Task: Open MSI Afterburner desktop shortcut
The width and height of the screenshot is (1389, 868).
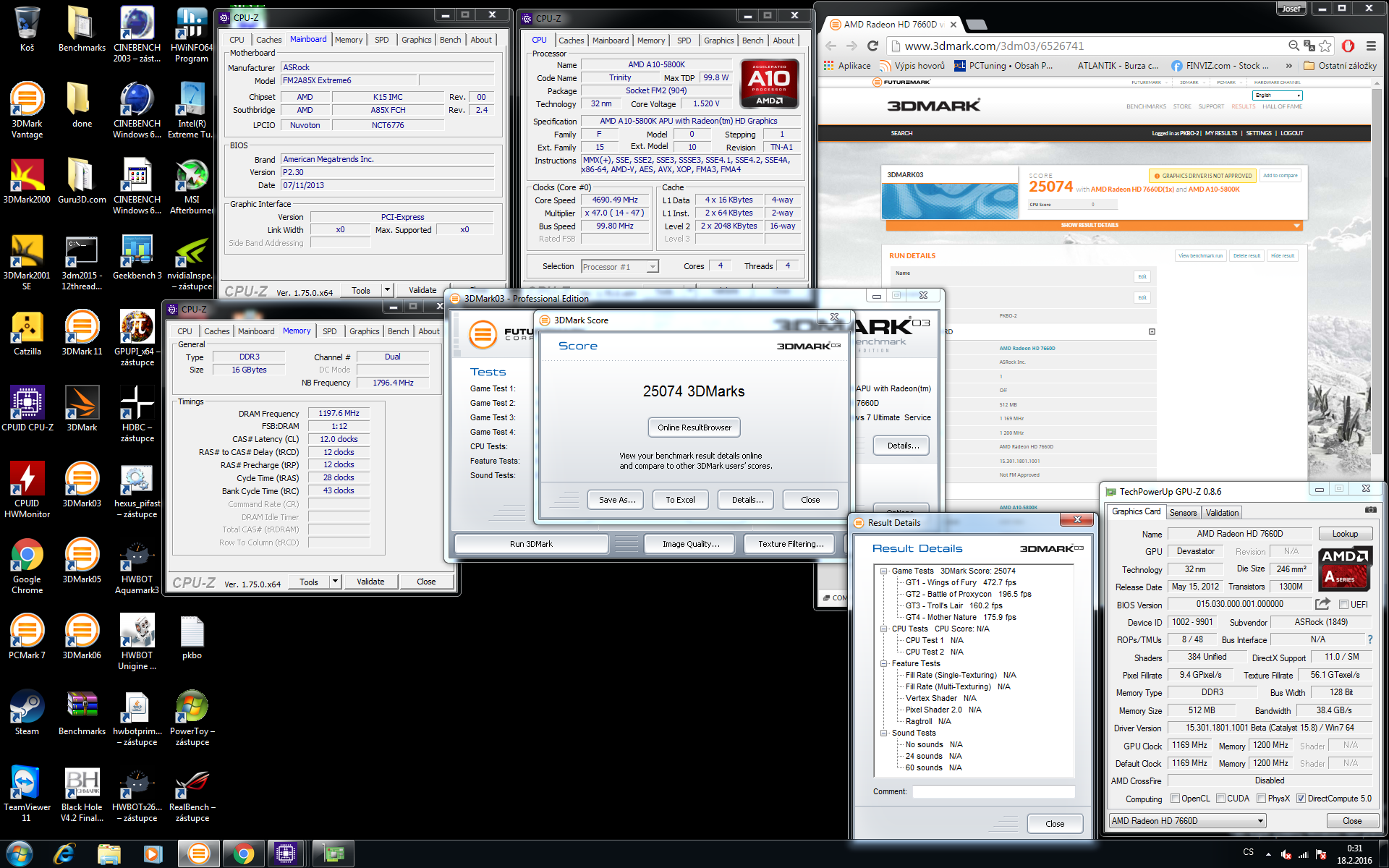Action: point(192,186)
